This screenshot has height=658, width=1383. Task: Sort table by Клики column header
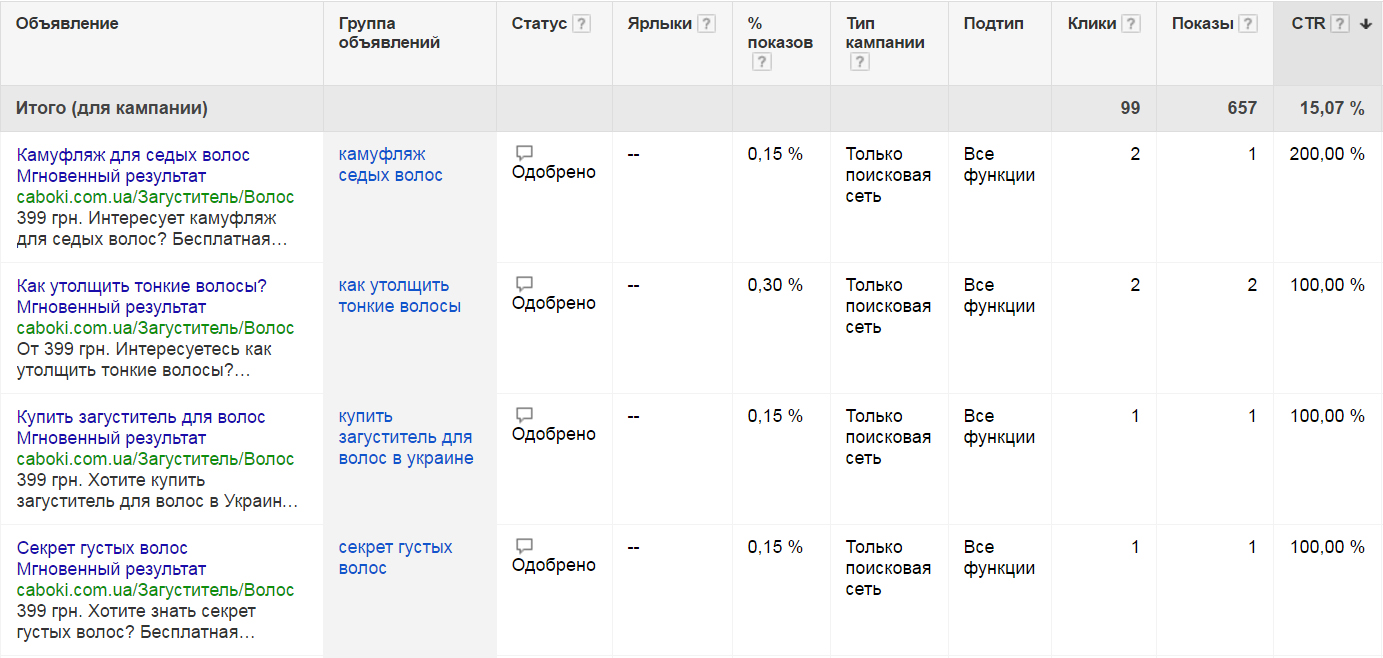click(1092, 24)
